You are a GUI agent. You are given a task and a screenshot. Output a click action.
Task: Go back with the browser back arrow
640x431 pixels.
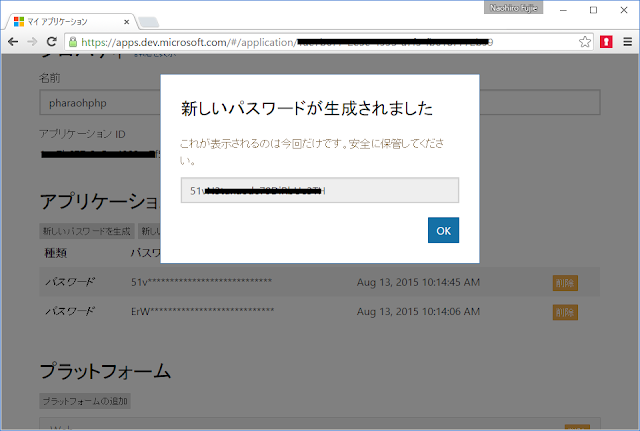point(13,42)
